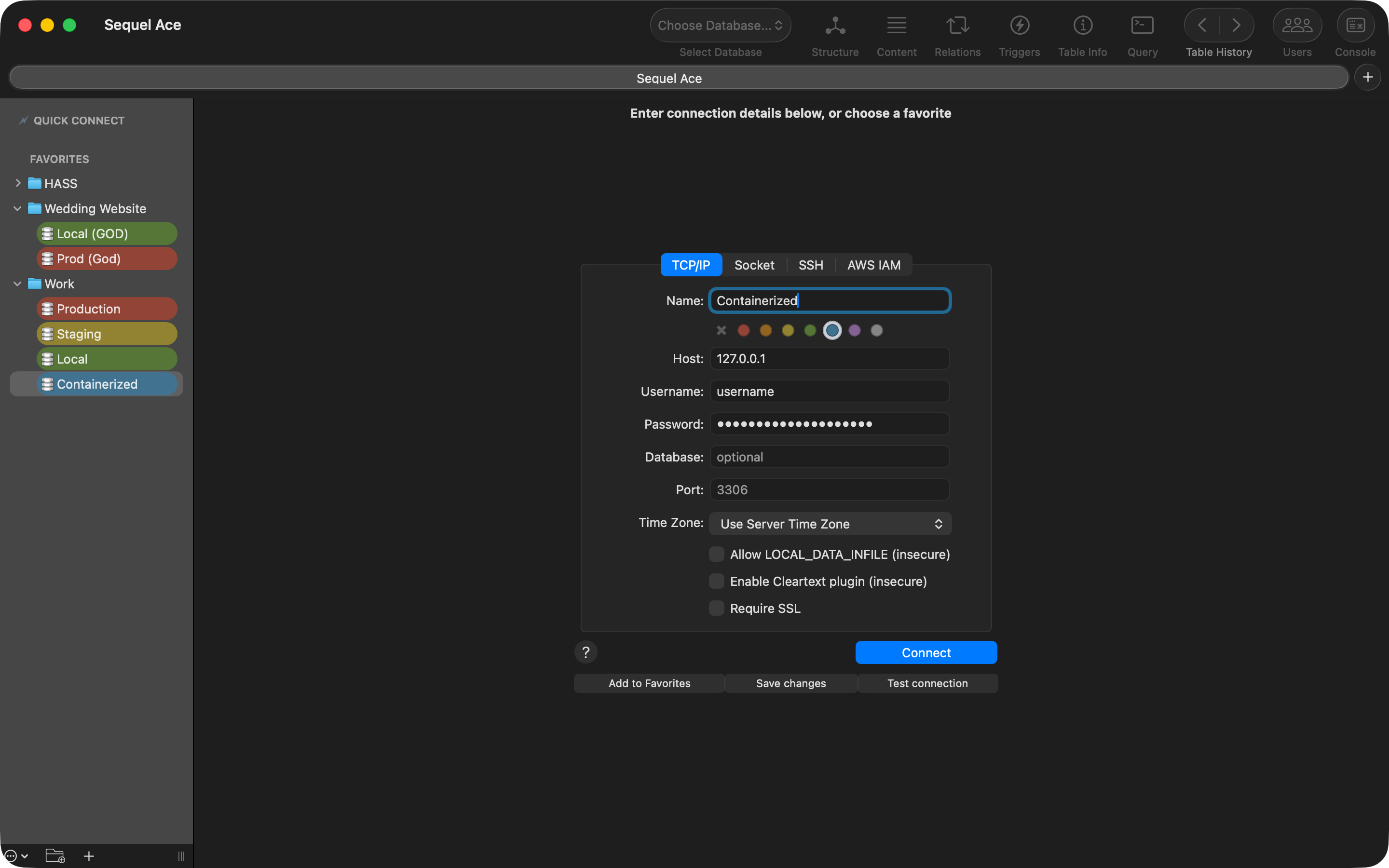The height and width of the screenshot is (868, 1389).
Task: Open the Content view icon
Action: pos(896,25)
